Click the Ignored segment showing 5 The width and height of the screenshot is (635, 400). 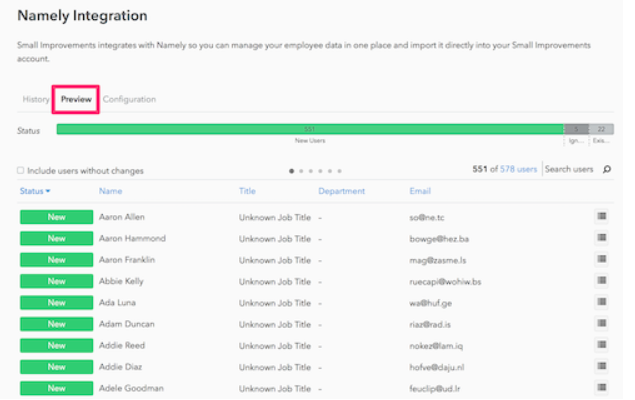(x=576, y=129)
